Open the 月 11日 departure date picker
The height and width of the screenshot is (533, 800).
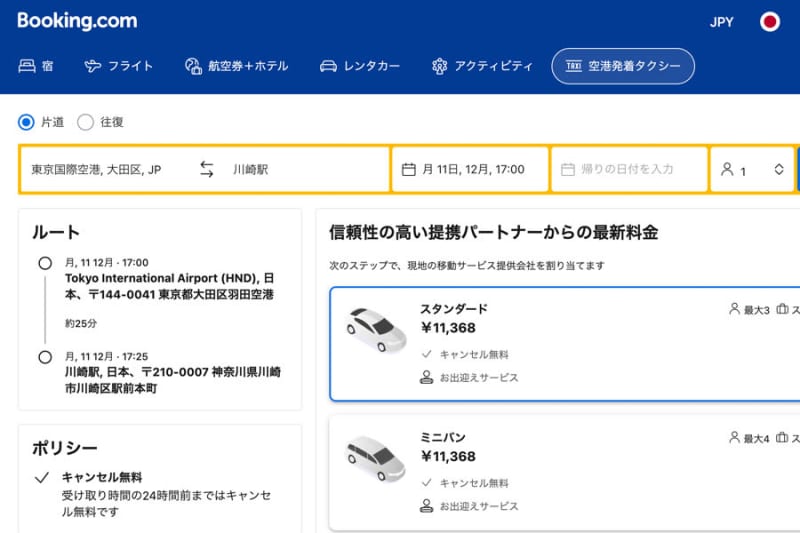pos(470,169)
